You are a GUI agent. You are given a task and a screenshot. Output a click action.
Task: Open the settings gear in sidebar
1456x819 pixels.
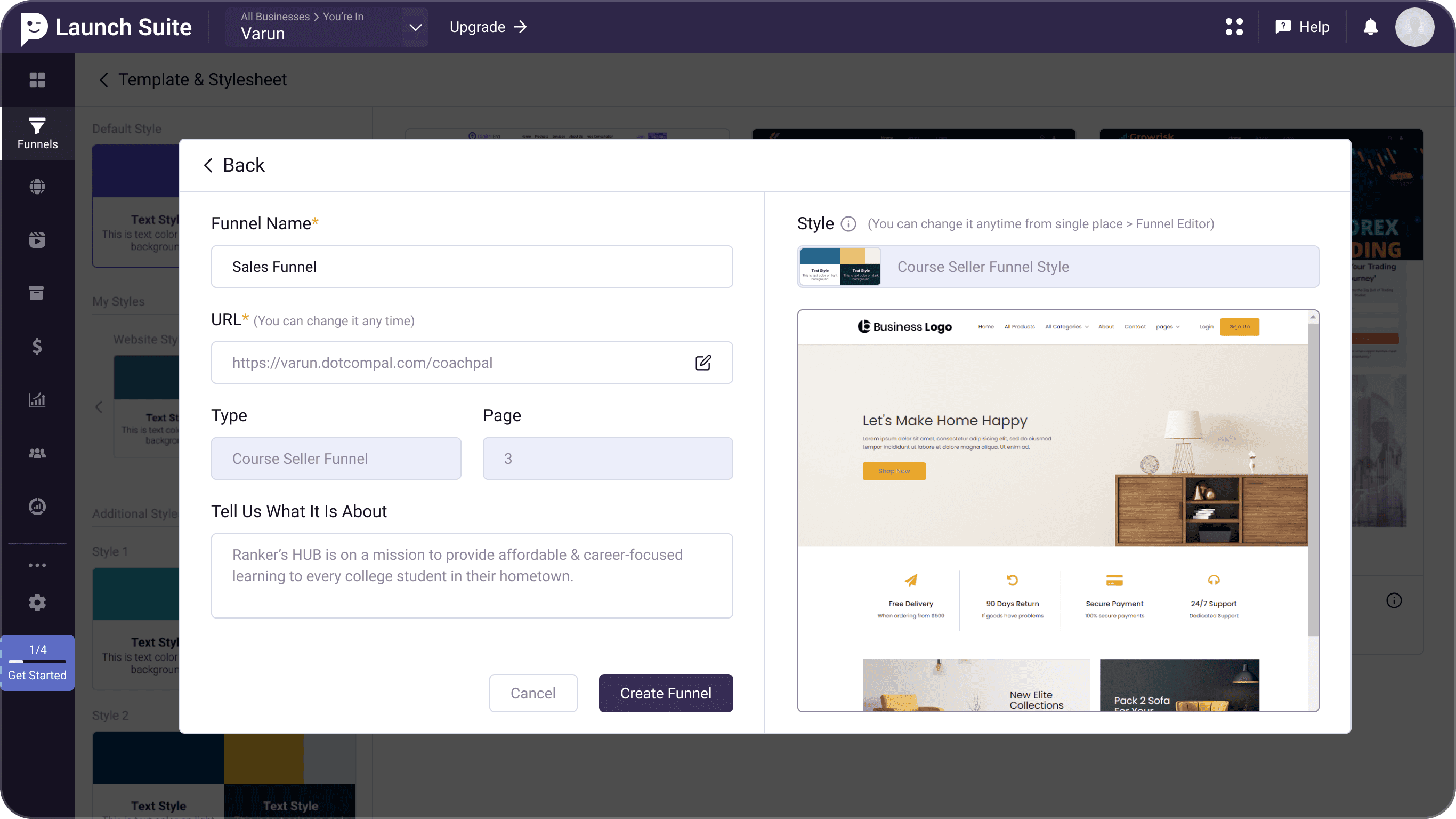37,603
